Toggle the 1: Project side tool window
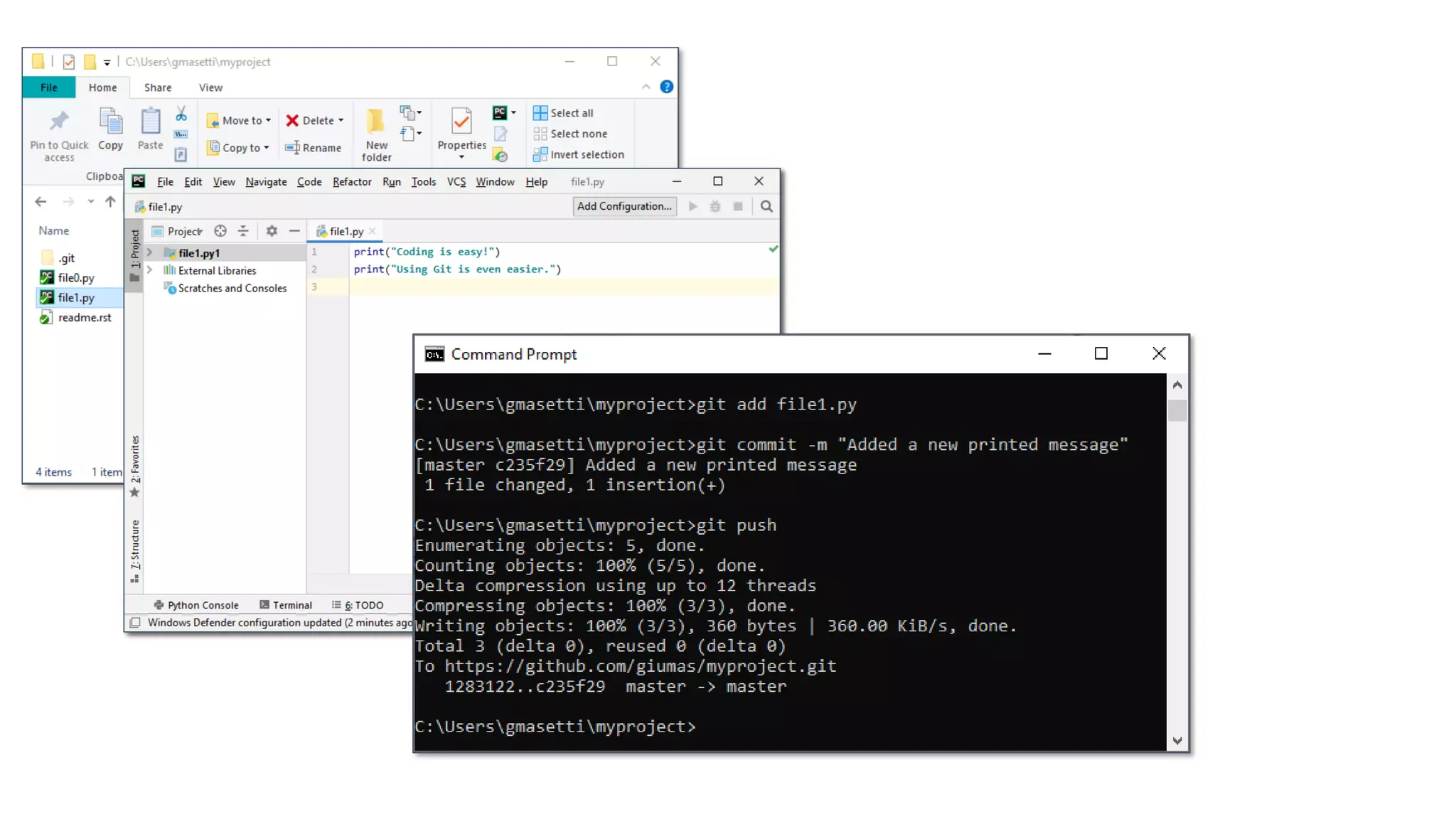 click(135, 250)
